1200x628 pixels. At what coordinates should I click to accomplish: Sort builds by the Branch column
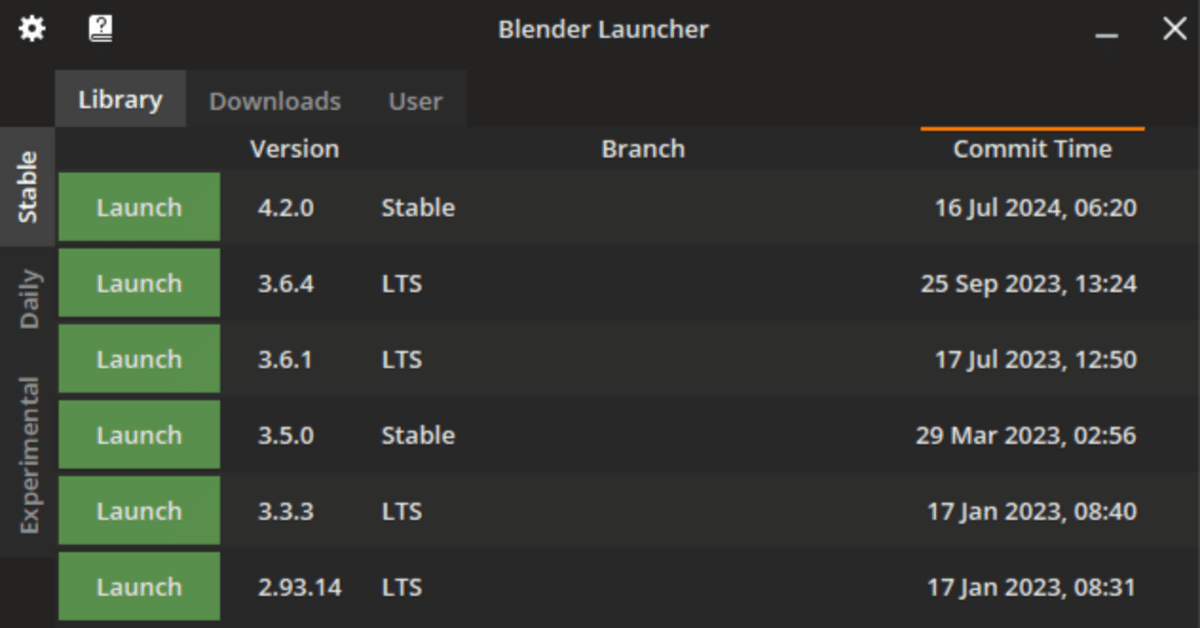point(643,148)
